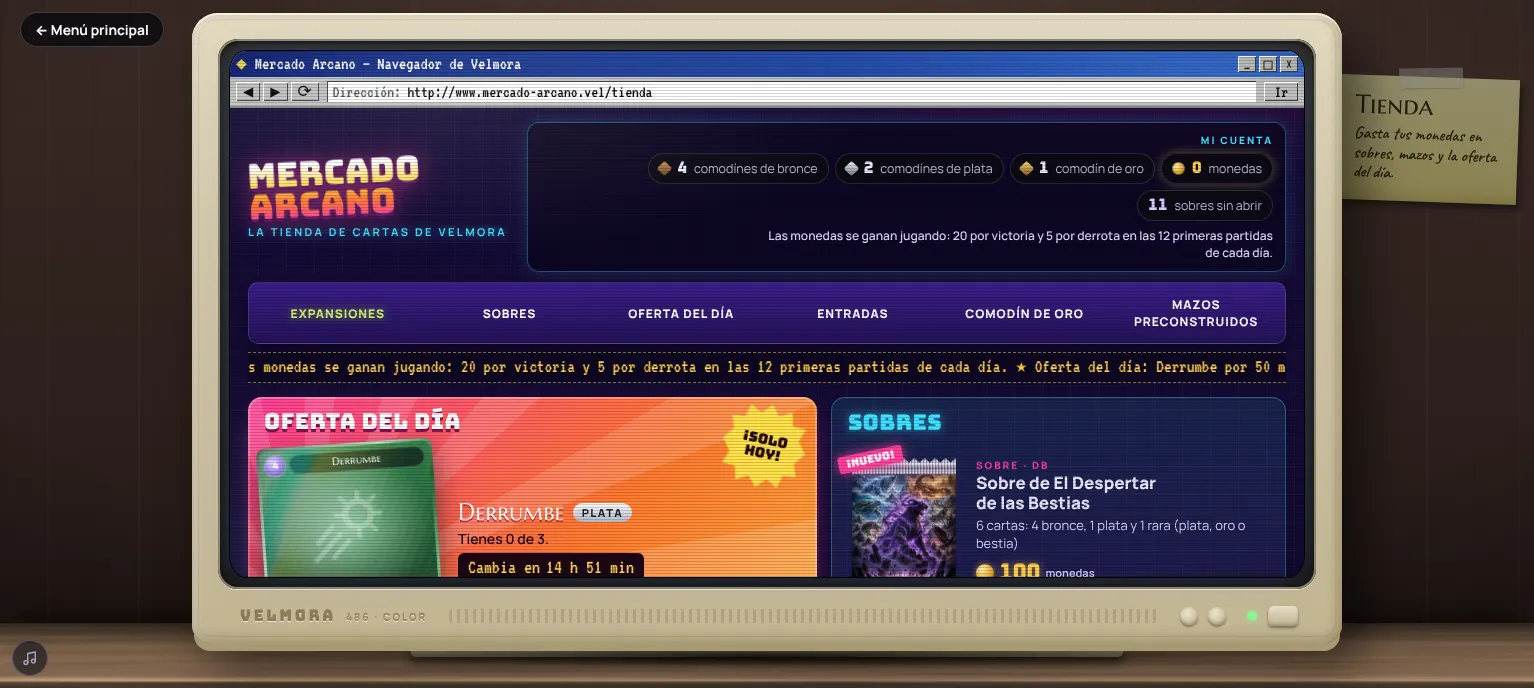Click the Dirección address input field
The width and height of the screenshot is (1534, 688).
[x=791, y=92]
